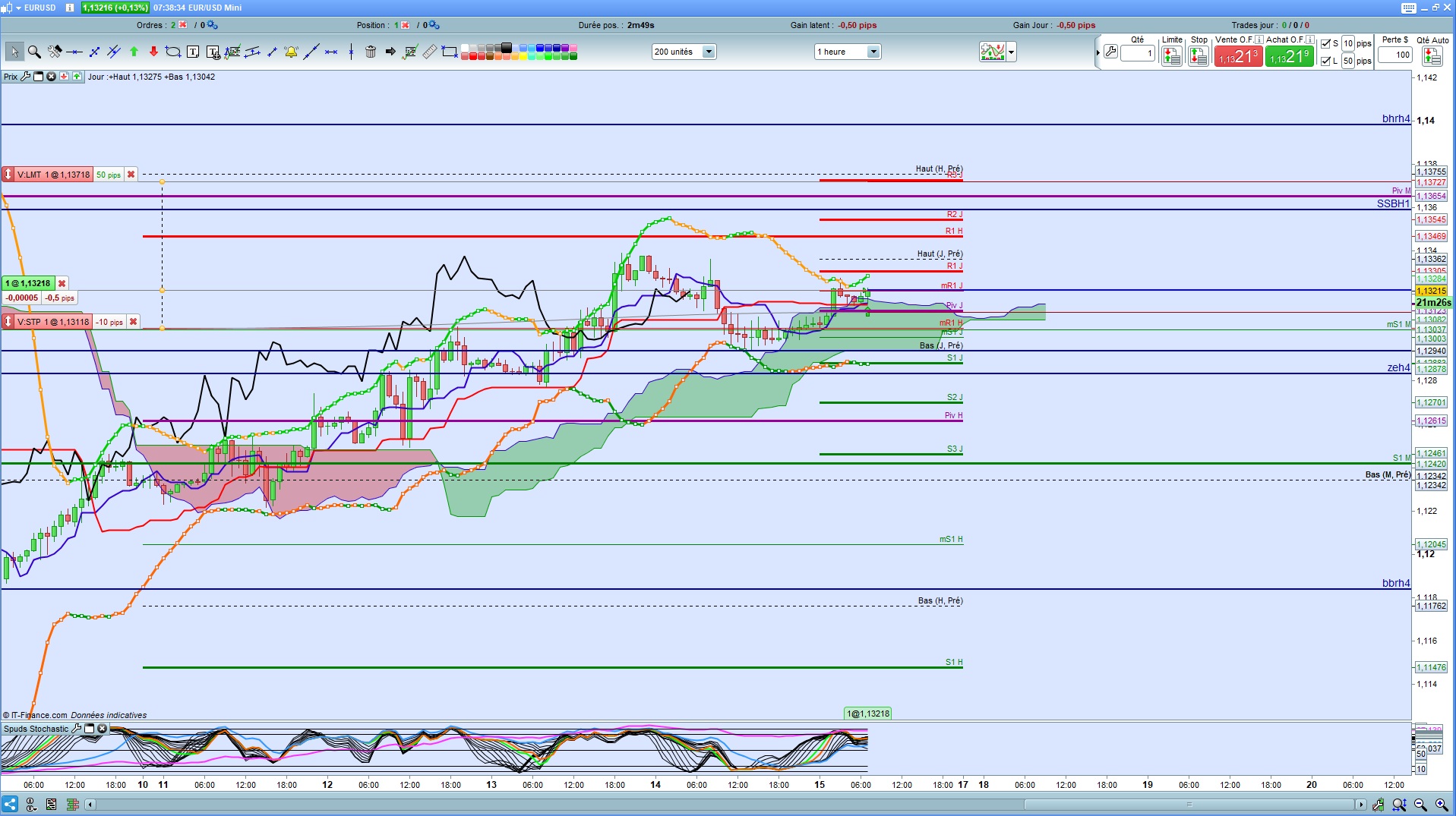Toggle the L limit pips checkbox

[1325, 61]
